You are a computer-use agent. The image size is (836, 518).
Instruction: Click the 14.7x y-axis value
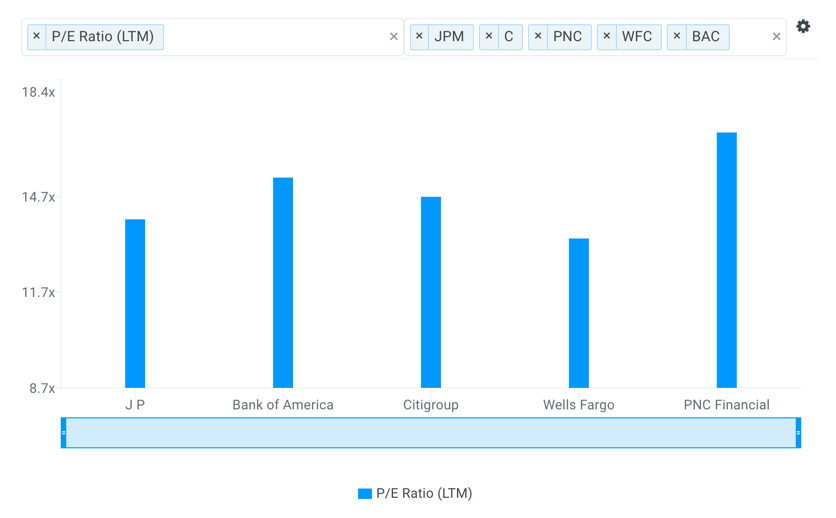click(38, 197)
